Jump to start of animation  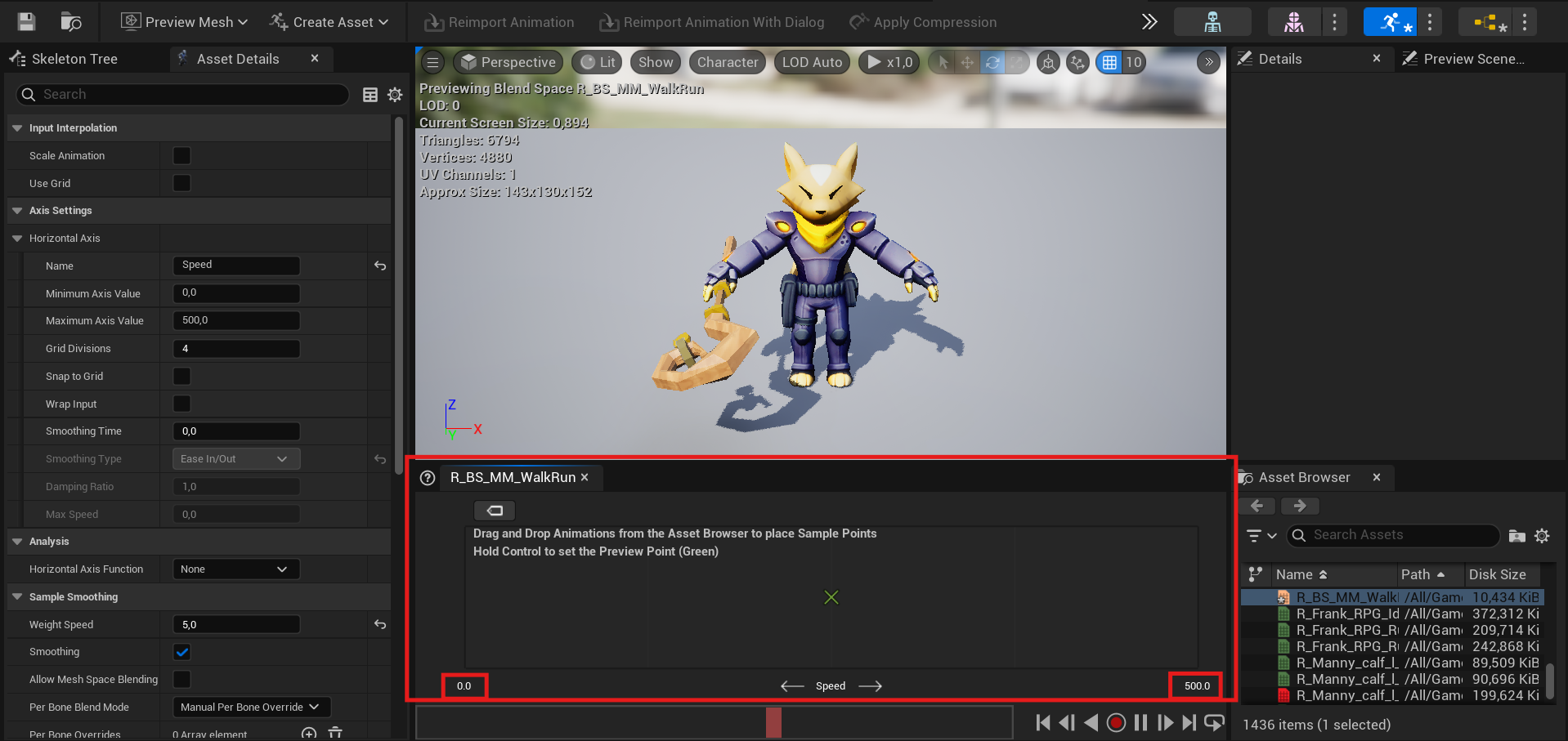tap(1043, 723)
